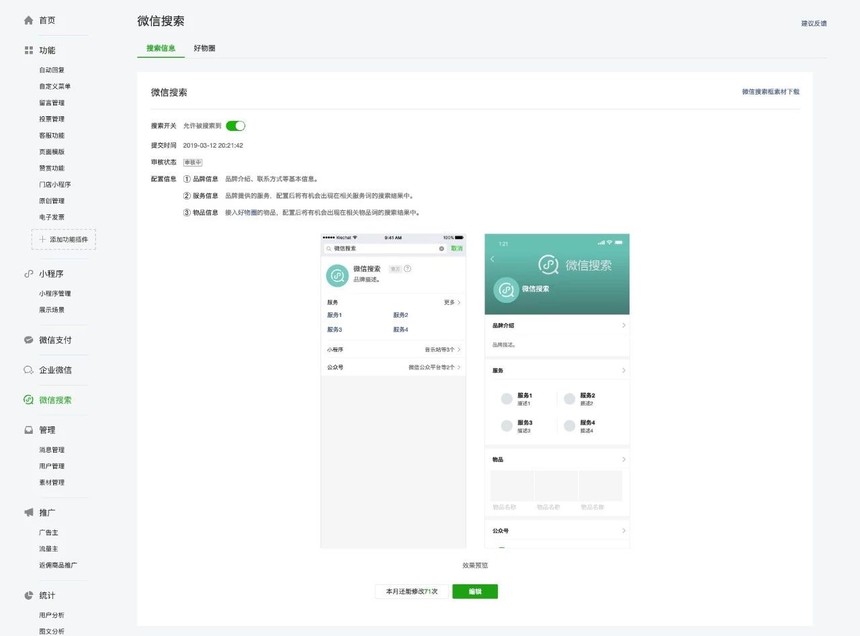Switch to the 搜索信息 tab

coord(161,48)
